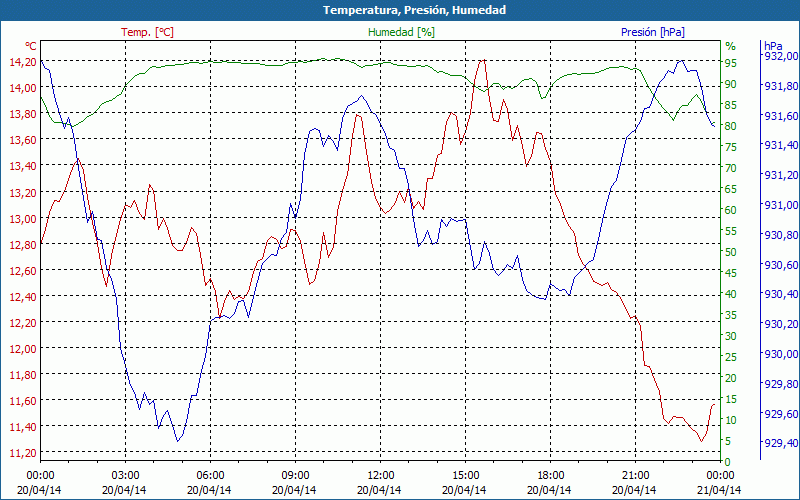
Task: Click the red "Temp. [°C]" legend label
Action: coord(147,32)
